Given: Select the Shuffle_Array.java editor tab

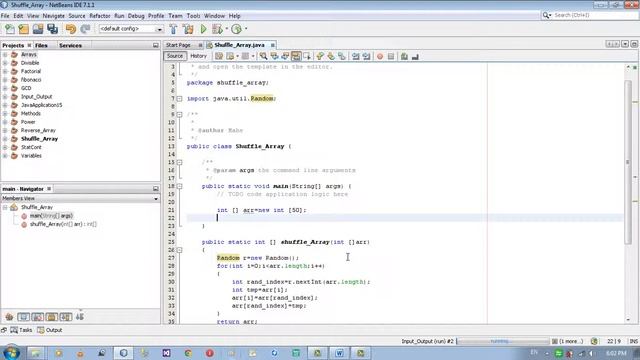Looking at the screenshot, I should click(239, 45).
